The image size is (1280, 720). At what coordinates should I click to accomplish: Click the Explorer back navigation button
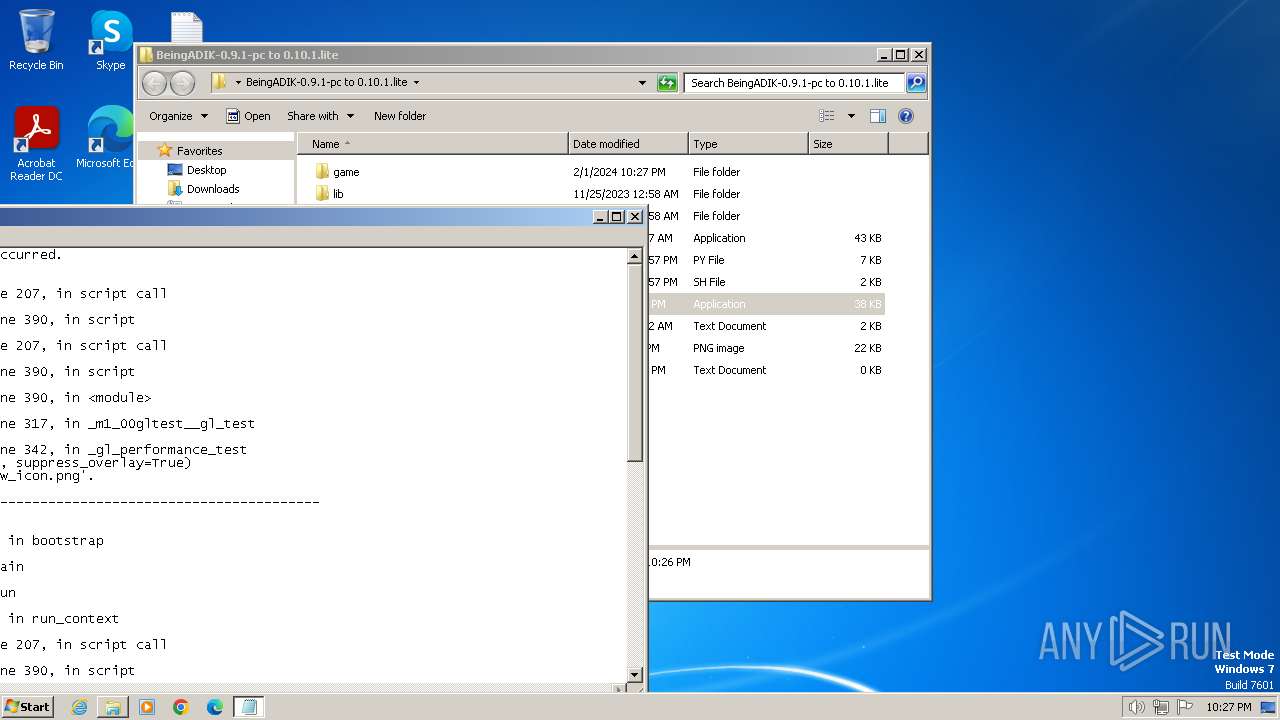click(x=154, y=83)
